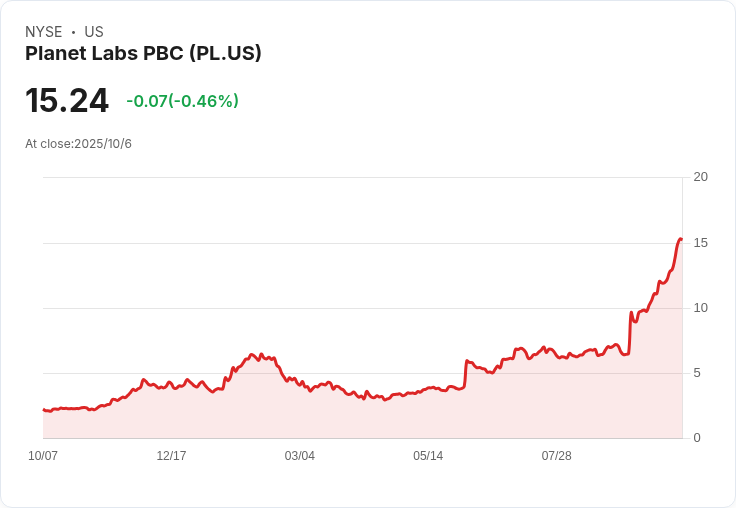Click the starting point of the price line

tap(44, 410)
